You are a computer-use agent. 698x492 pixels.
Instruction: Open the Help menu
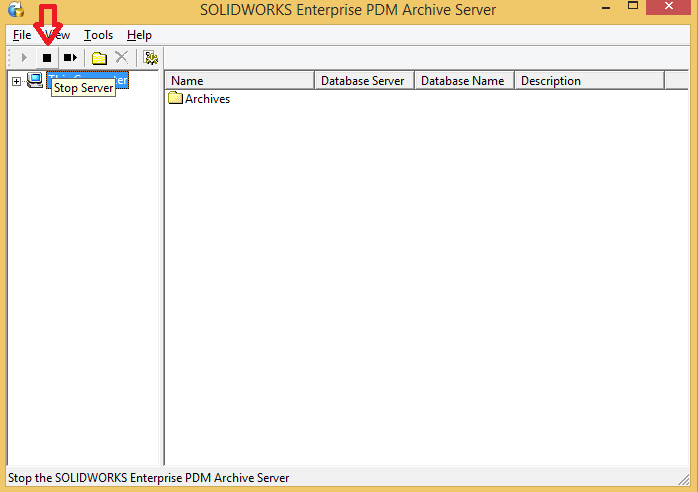(x=139, y=35)
